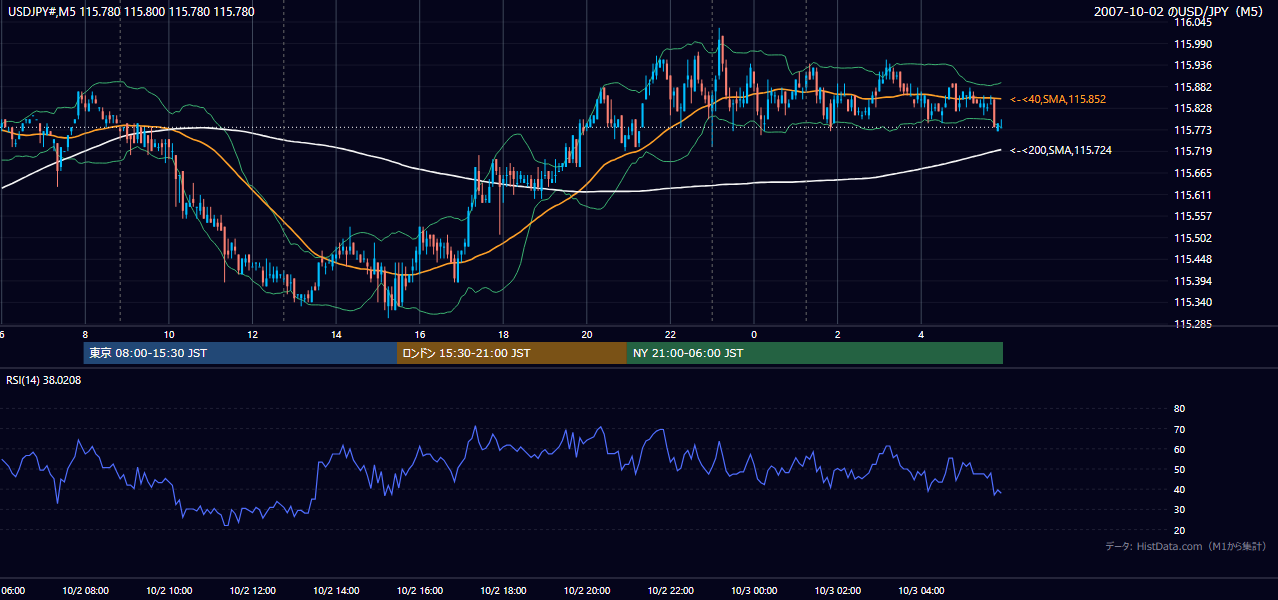Click the white 200,SMA,115.724 label
The height and width of the screenshot is (600, 1278).
coord(1061,151)
